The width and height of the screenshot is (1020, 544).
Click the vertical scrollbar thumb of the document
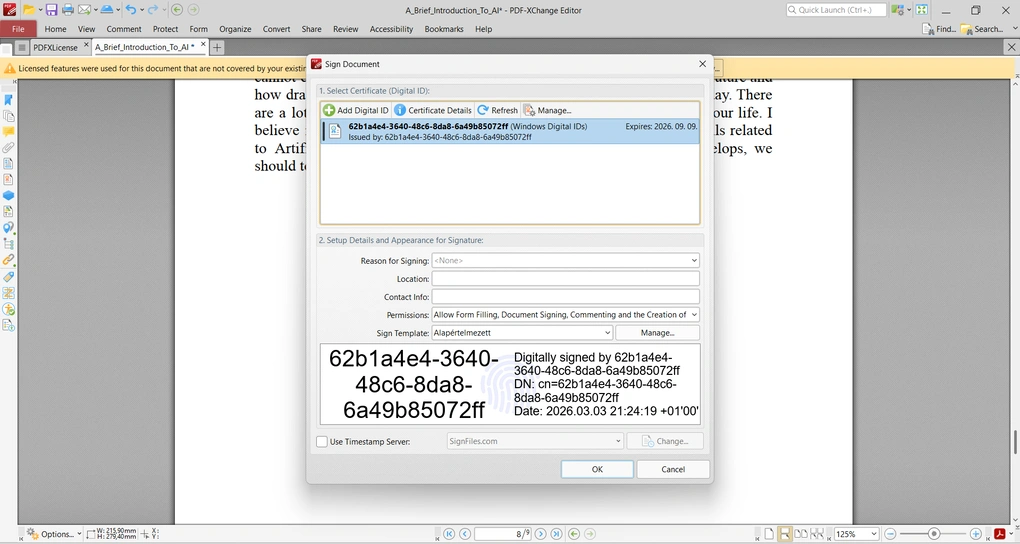(x=1015, y=442)
